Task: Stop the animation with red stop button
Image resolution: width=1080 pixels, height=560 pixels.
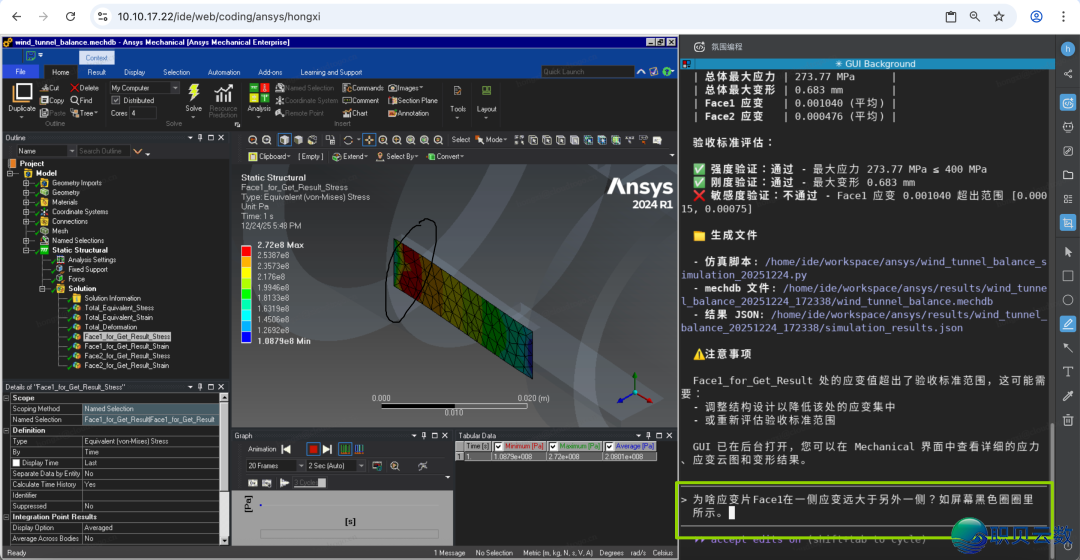Action: [x=313, y=450]
